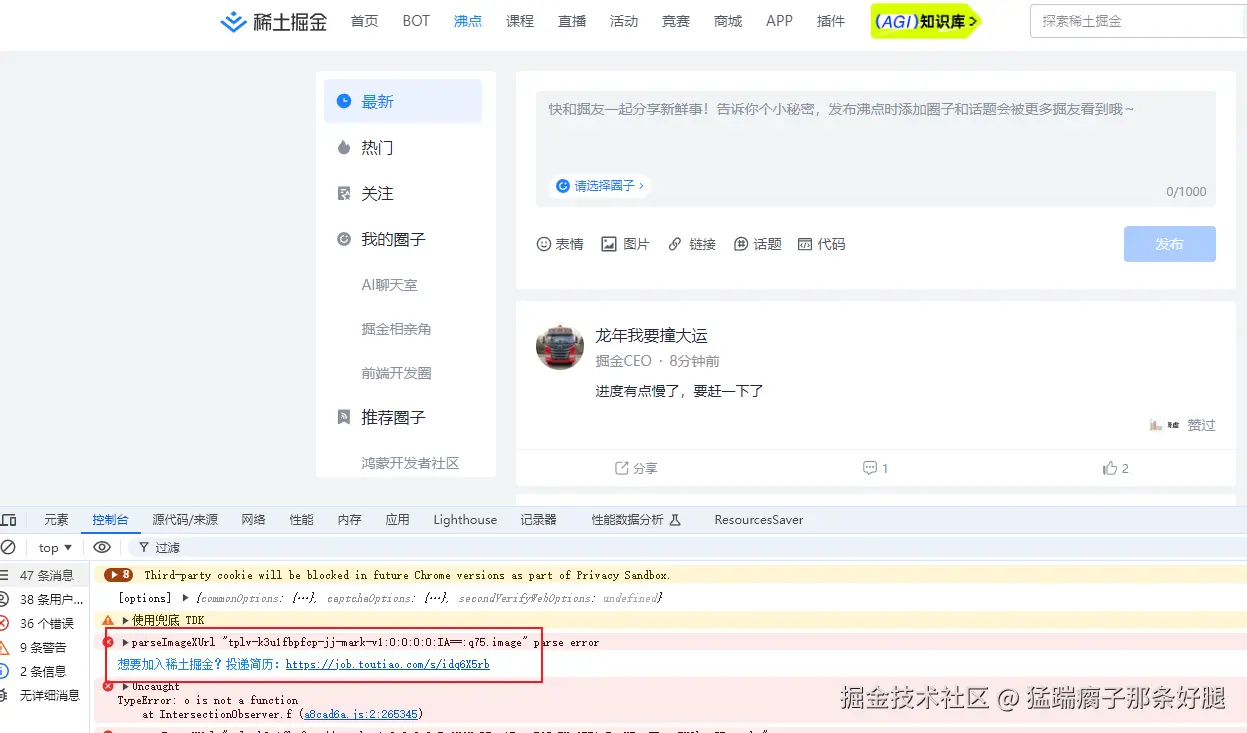Switch to the 网络 DevTools tab

253,520
